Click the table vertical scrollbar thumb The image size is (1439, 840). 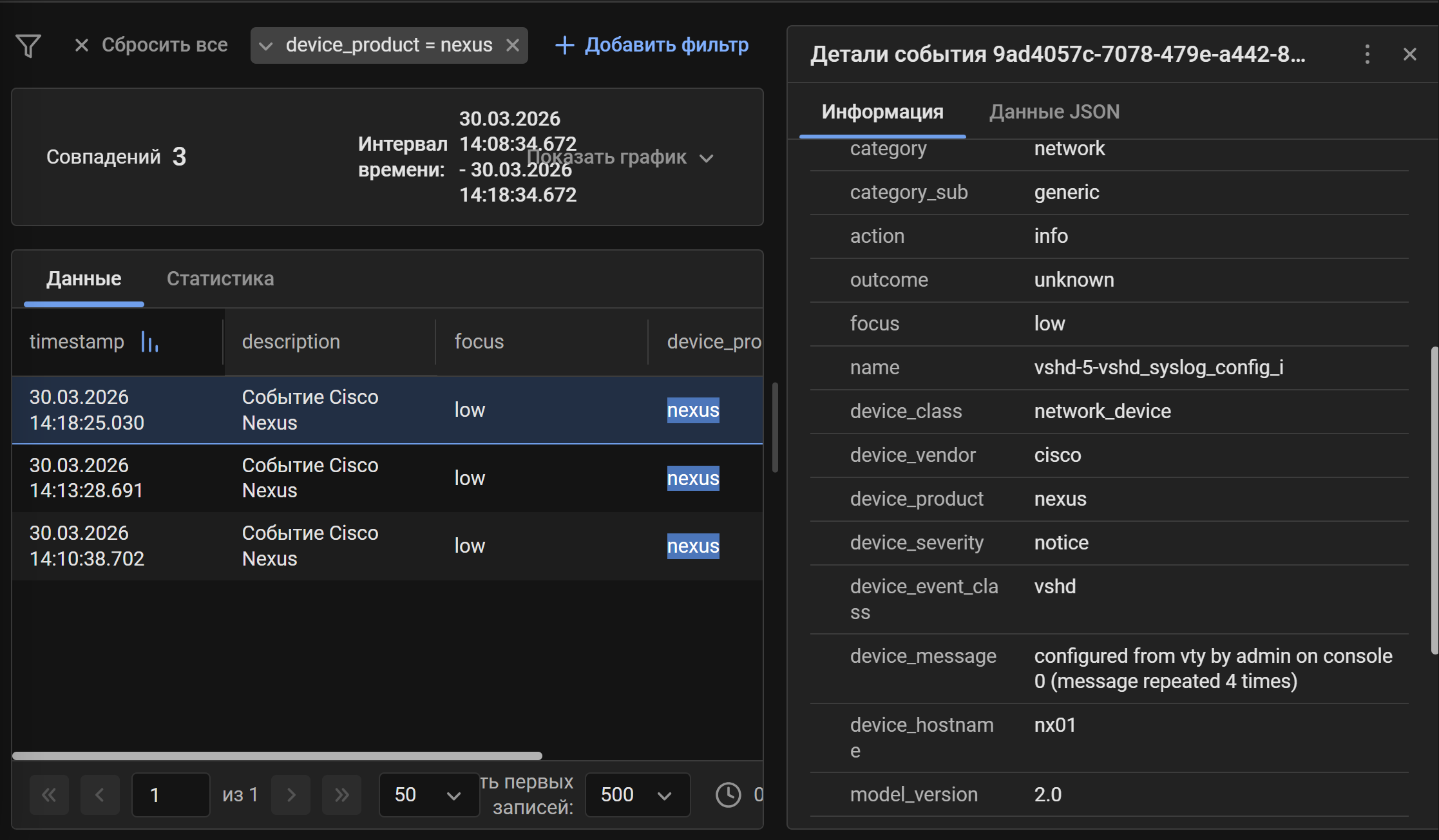775,427
